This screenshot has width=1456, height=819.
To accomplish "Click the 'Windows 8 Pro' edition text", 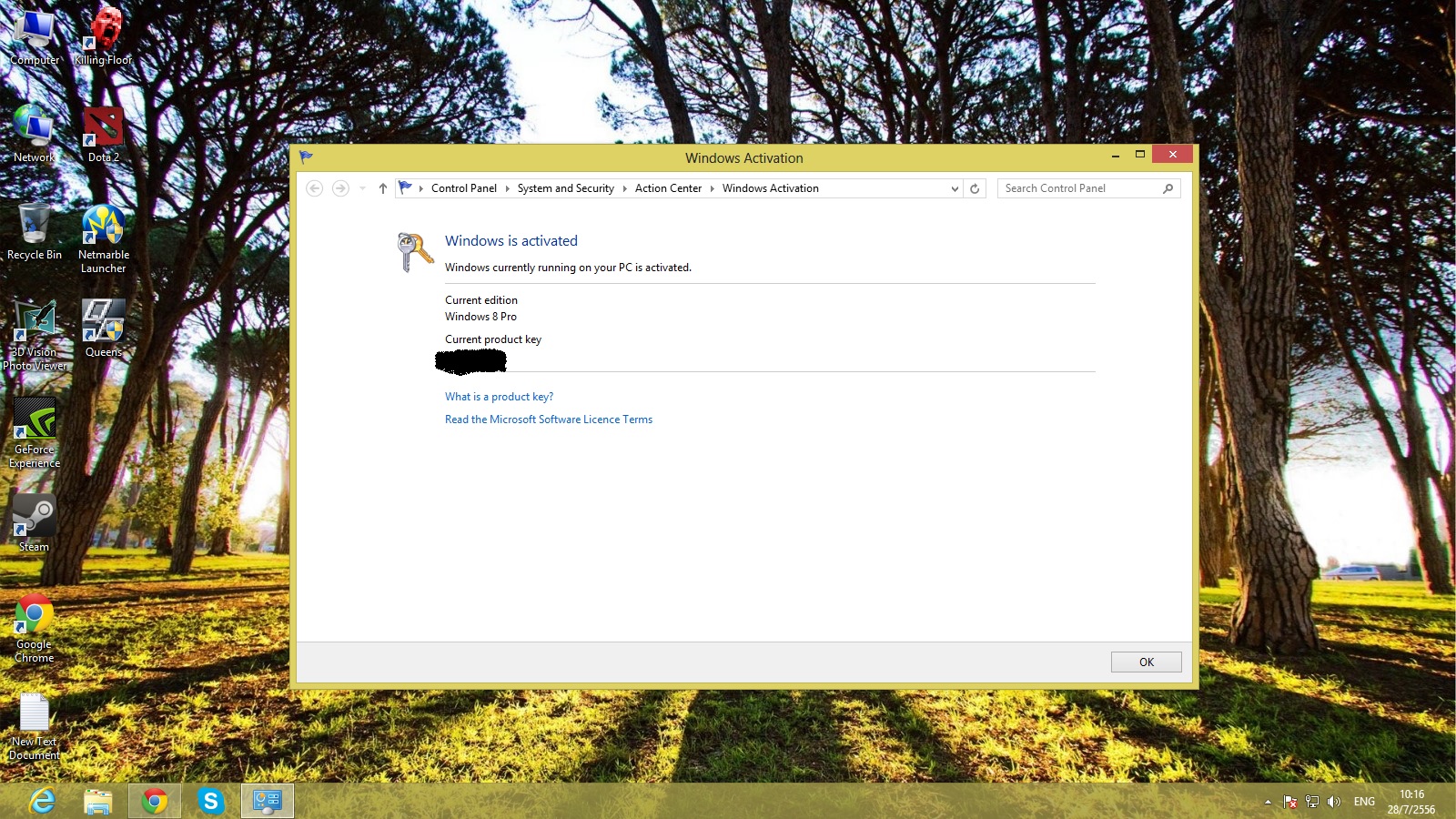I will [480, 317].
